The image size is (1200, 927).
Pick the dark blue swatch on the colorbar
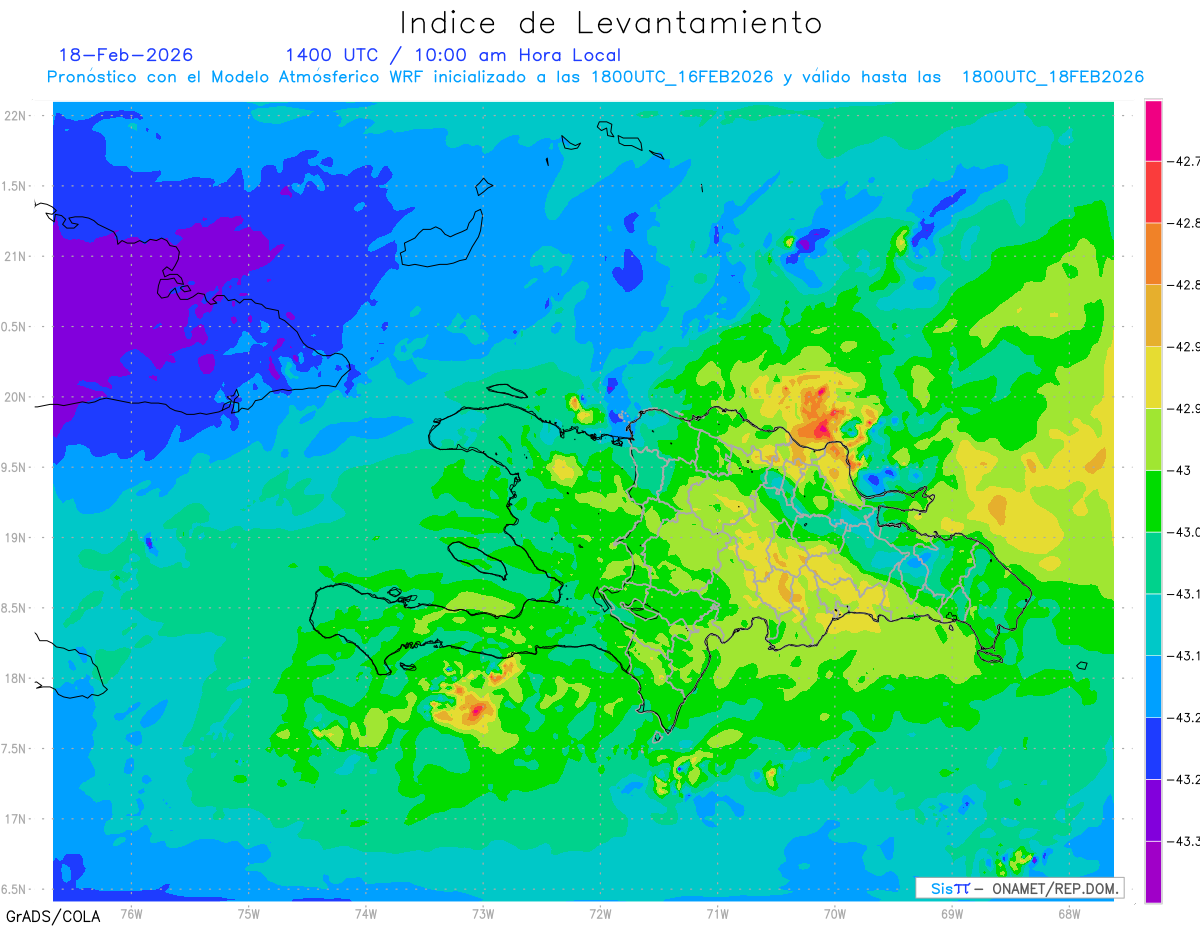tap(1153, 748)
